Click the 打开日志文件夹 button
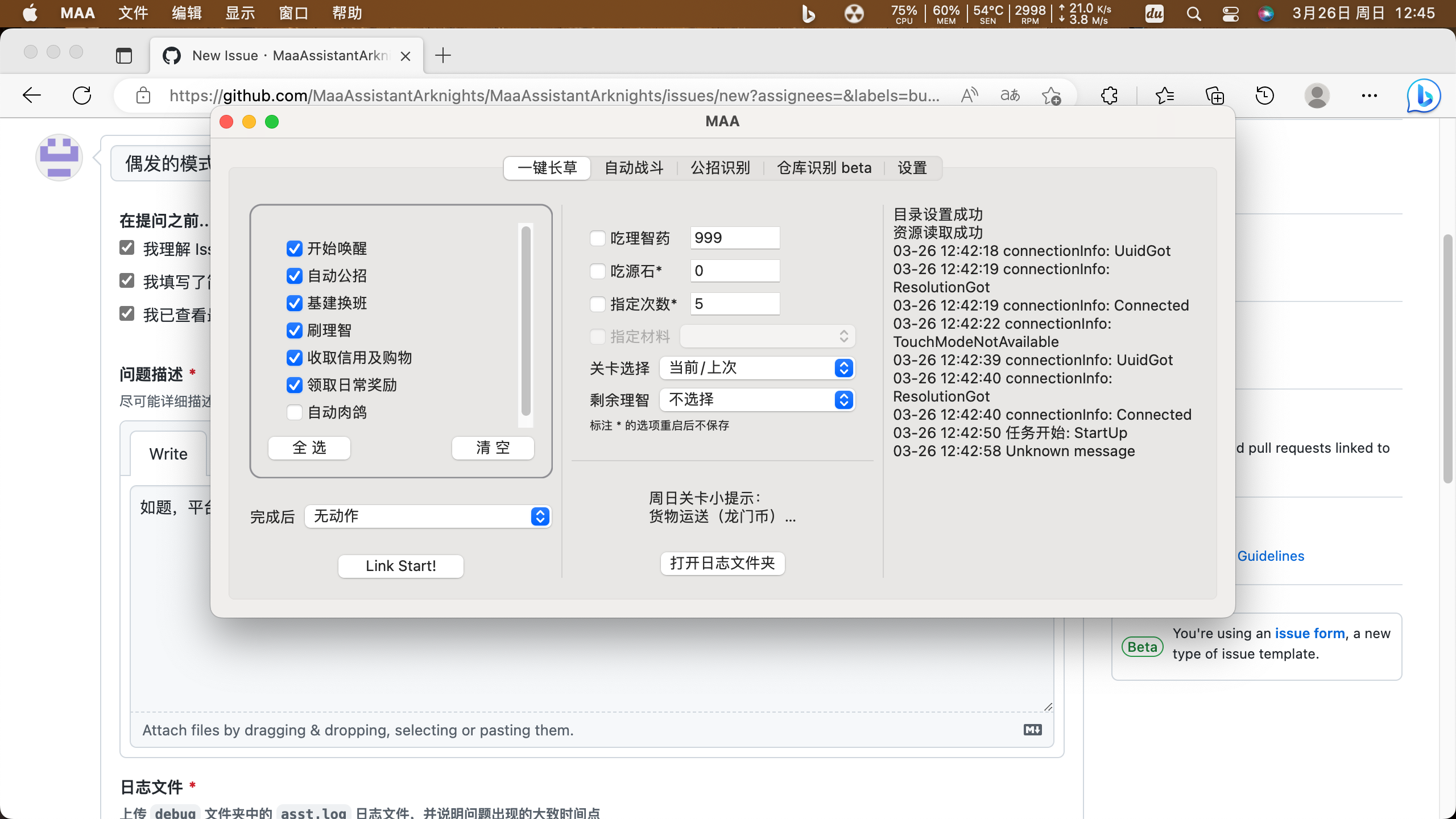Screen dimensions: 1456x819 (x=722, y=563)
